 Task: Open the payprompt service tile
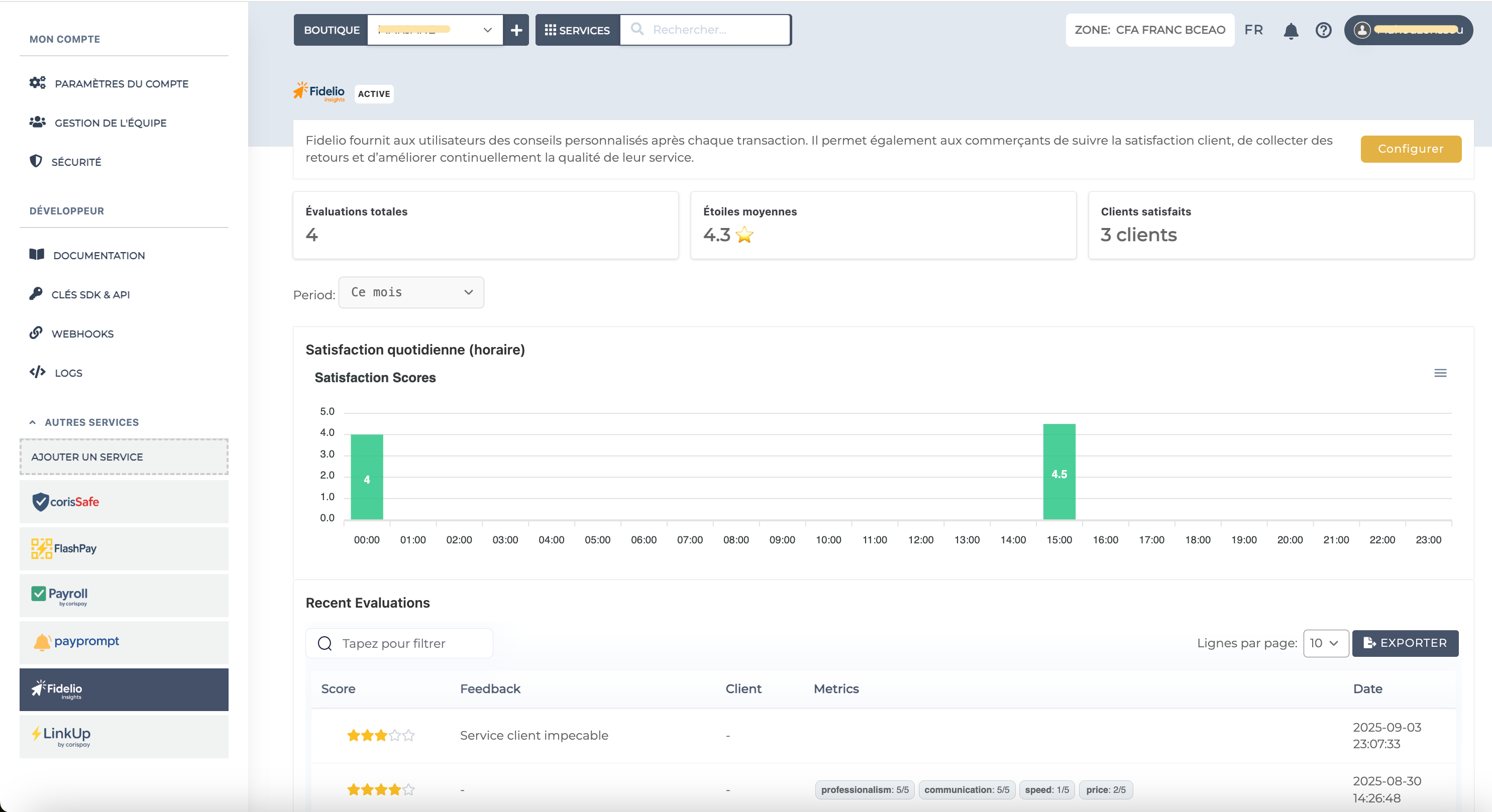[x=124, y=642]
